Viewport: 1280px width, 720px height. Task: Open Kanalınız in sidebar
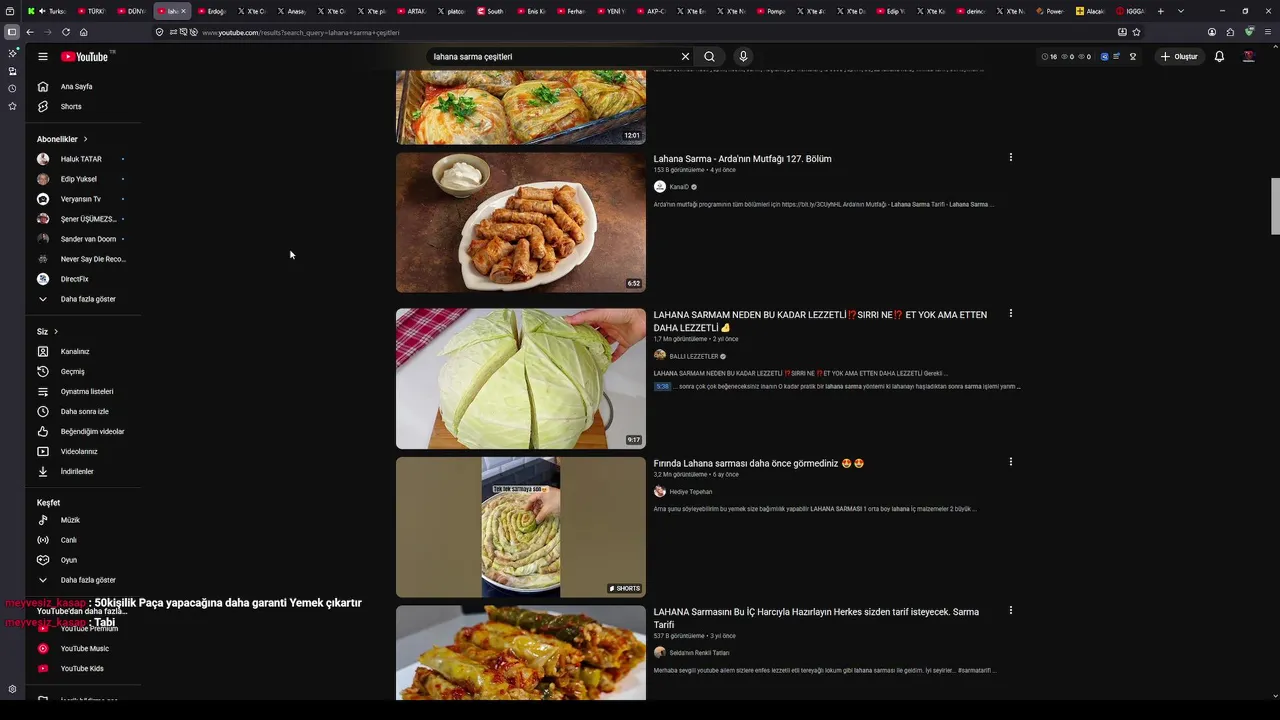click(83, 352)
